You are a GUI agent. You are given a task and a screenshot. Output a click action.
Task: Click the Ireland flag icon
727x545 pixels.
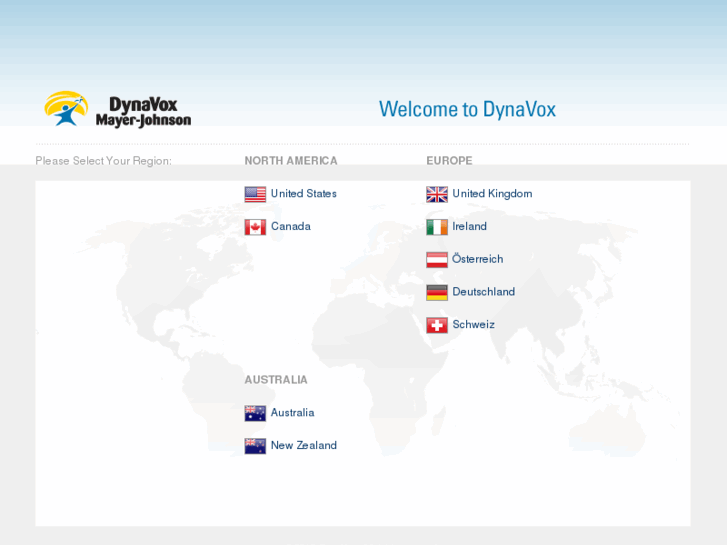click(437, 227)
